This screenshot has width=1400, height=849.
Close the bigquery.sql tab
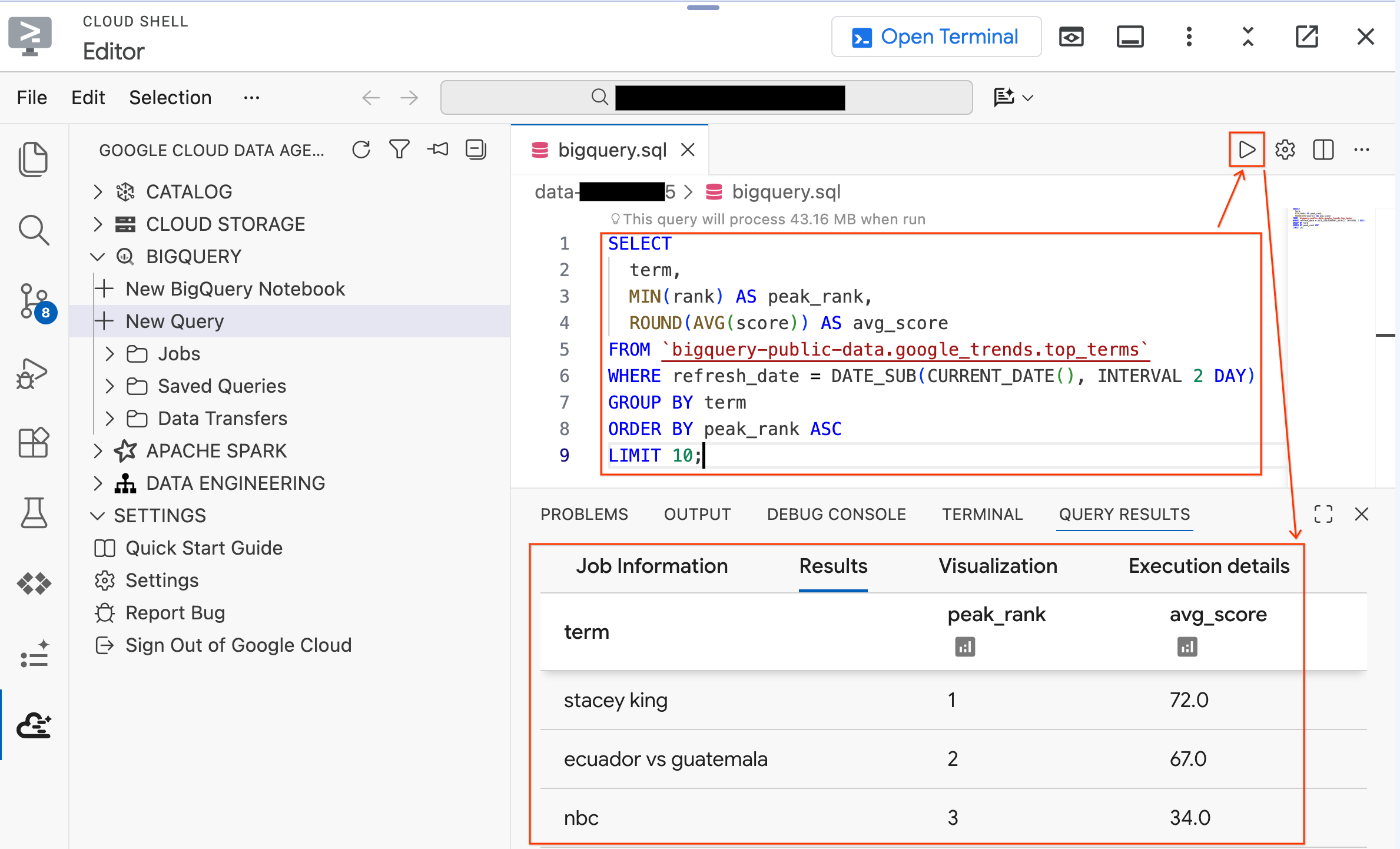(x=688, y=150)
